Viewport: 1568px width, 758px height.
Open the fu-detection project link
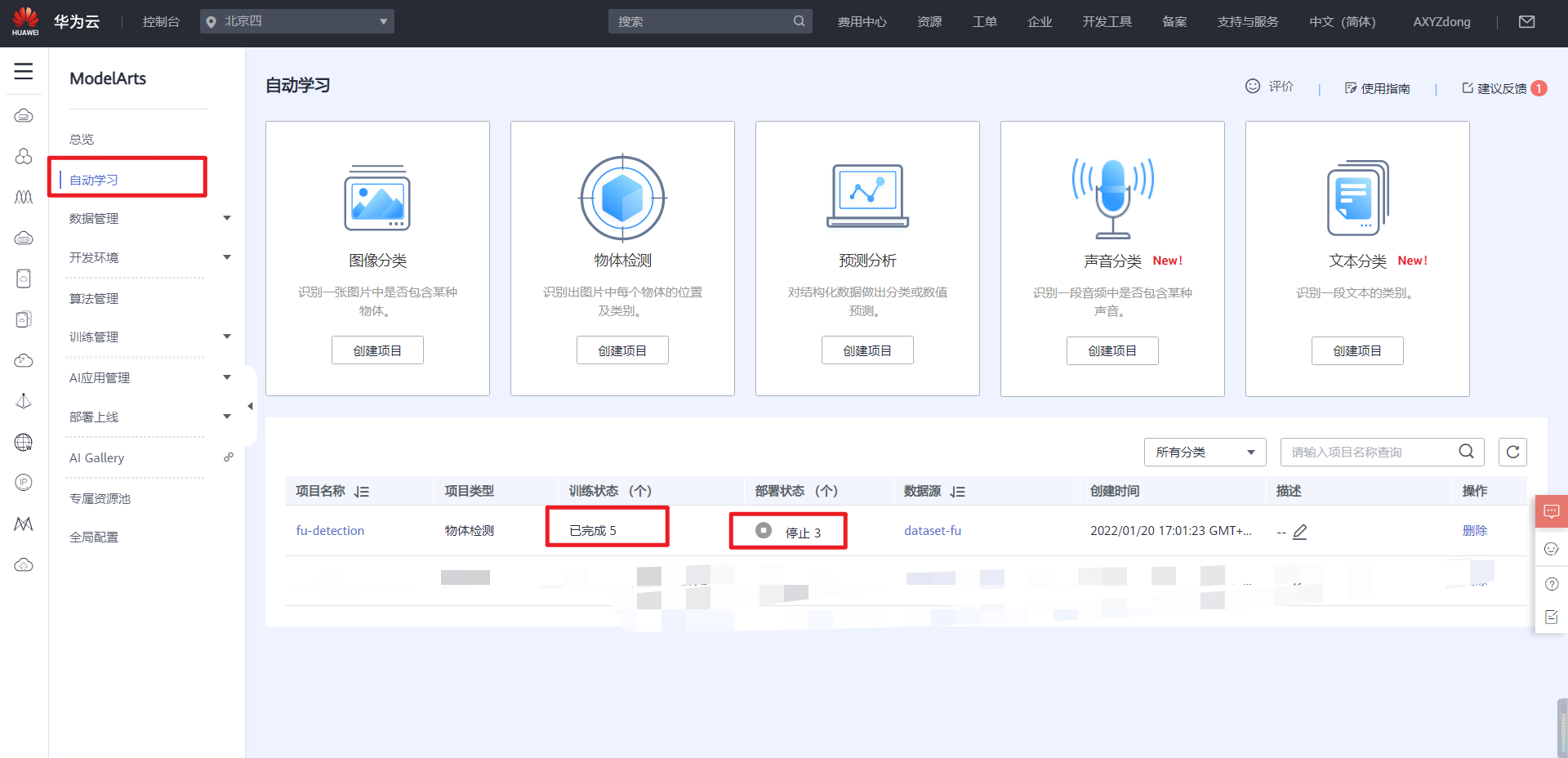(330, 531)
